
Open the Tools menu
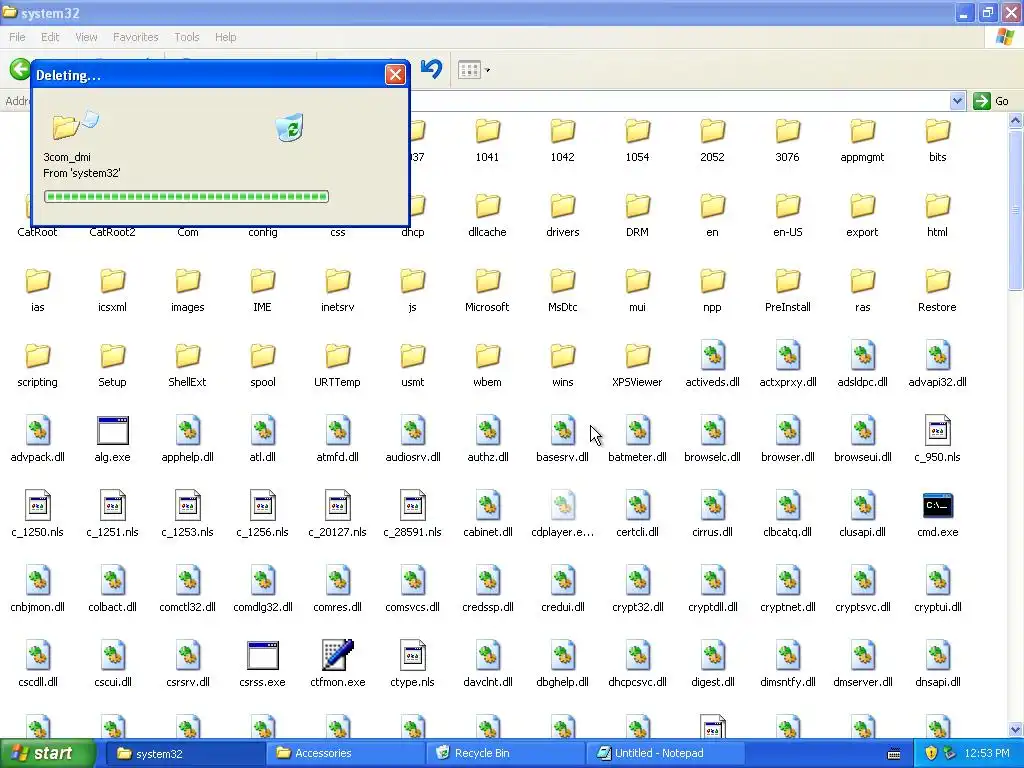pyautogui.click(x=186, y=37)
